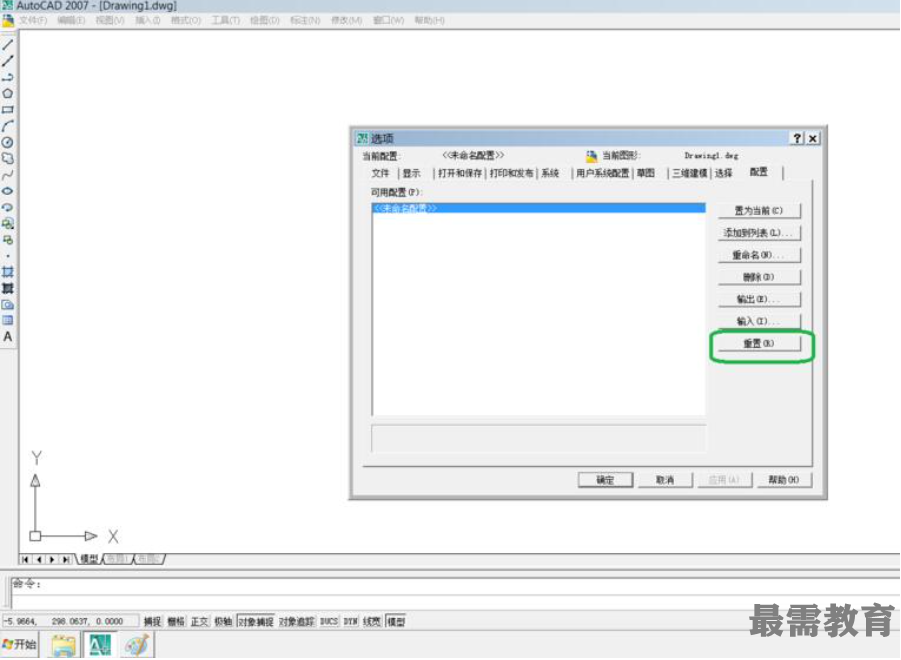Switch to the 三维建模 tab
Screen dimensions: 901x660
[690, 173]
